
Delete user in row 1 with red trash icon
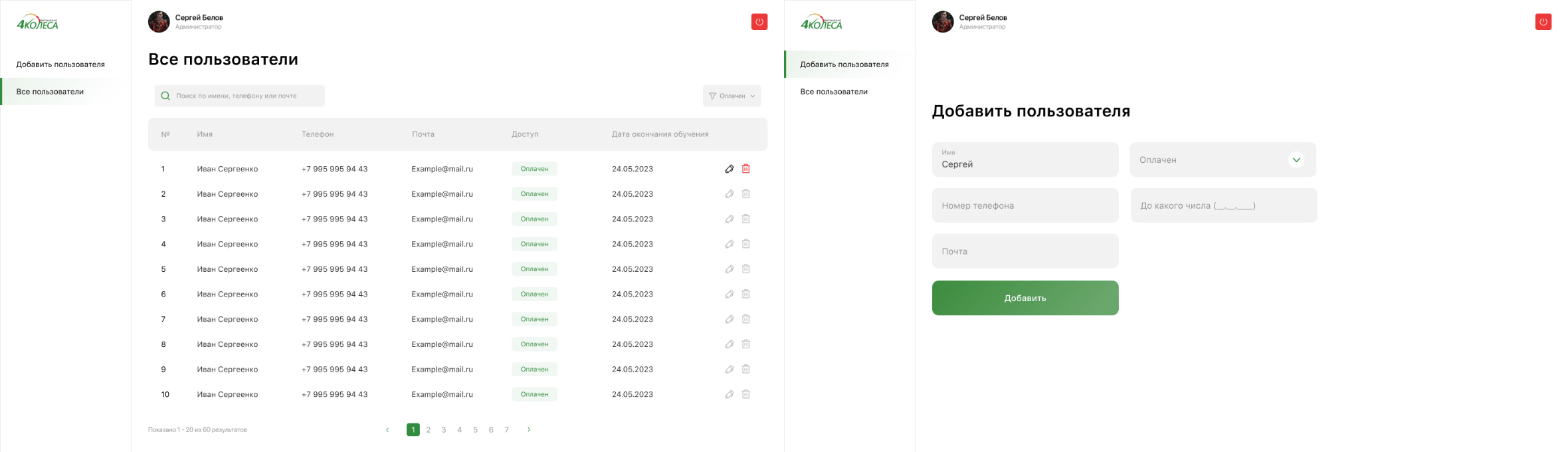click(x=746, y=169)
